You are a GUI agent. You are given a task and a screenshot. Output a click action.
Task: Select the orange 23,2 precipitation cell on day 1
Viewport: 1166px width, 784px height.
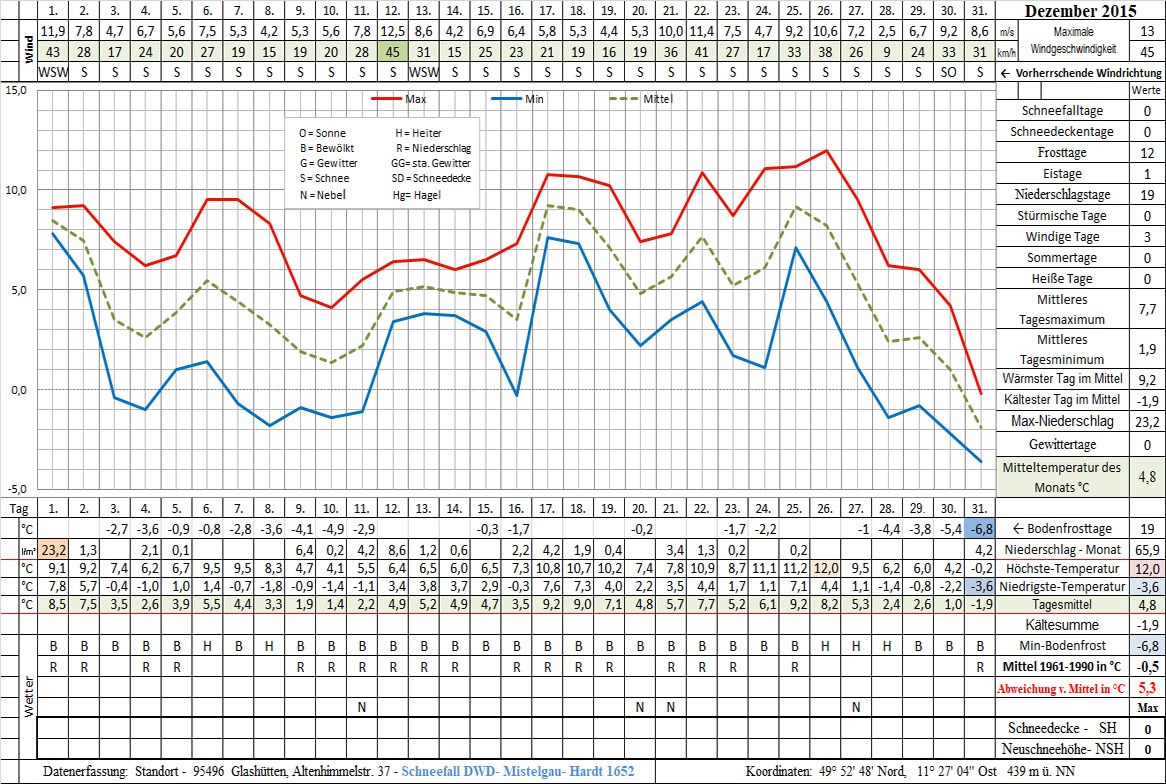[53, 549]
